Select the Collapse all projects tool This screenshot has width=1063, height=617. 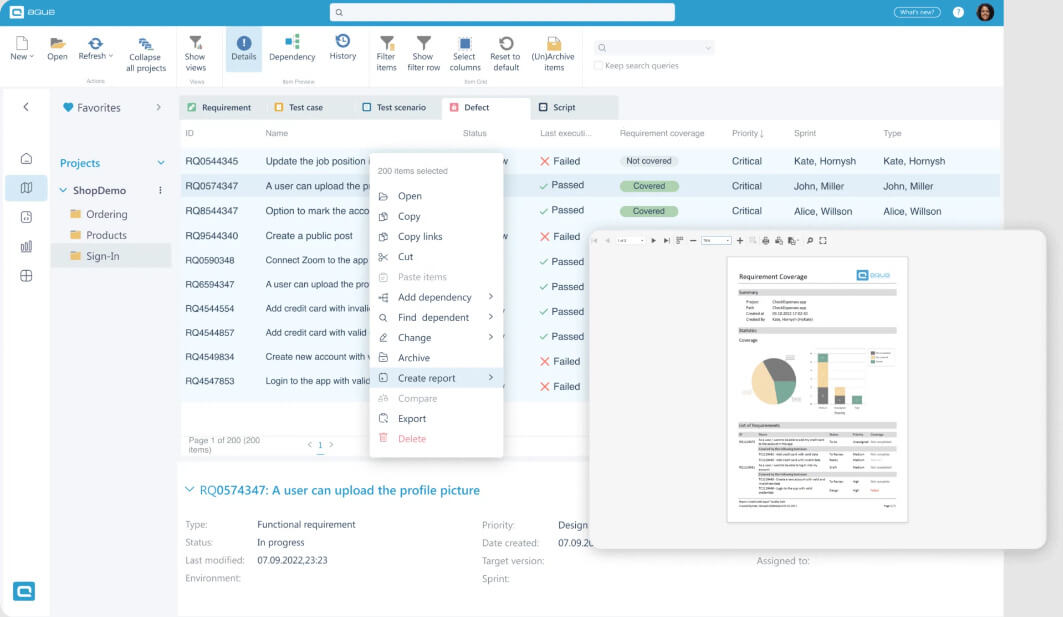click(x=146, y=52)
